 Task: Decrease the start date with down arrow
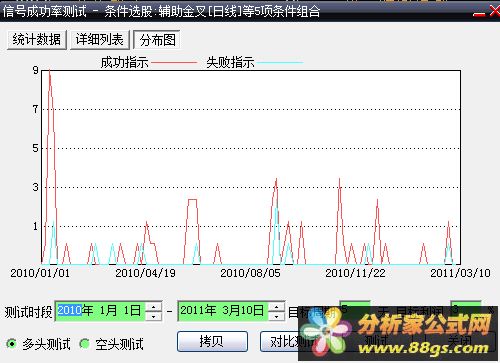click(154, 316)
